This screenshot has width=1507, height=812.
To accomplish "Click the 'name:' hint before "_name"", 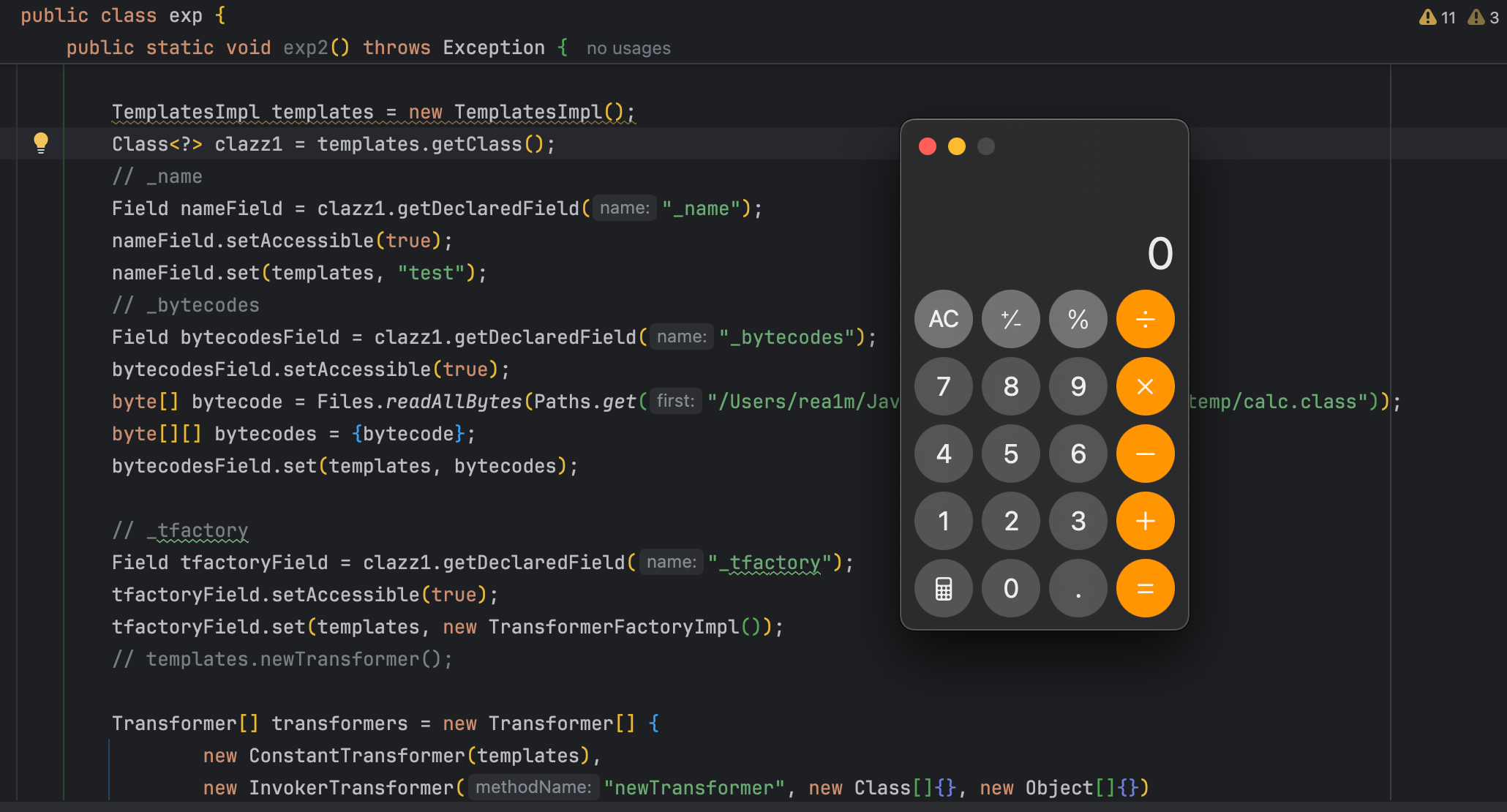I will [625, 208].
